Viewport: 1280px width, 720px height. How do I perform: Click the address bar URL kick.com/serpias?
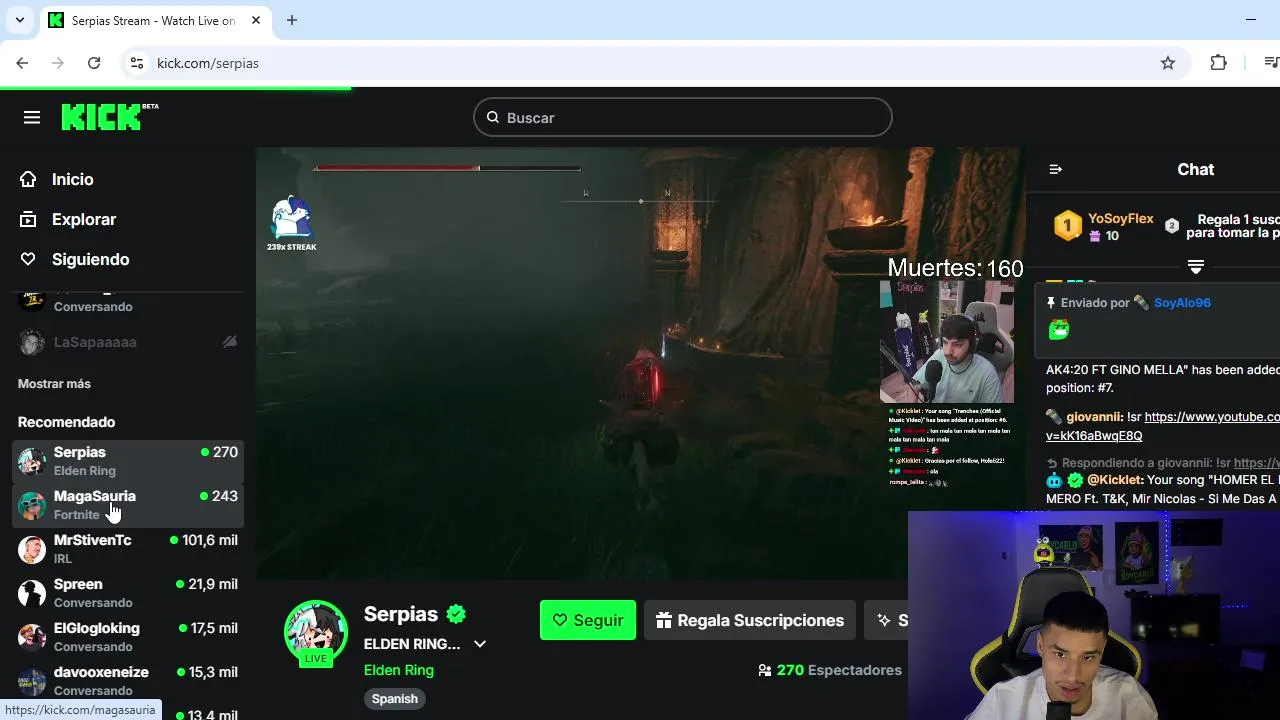pyautogui.click(x=208, y=63)
